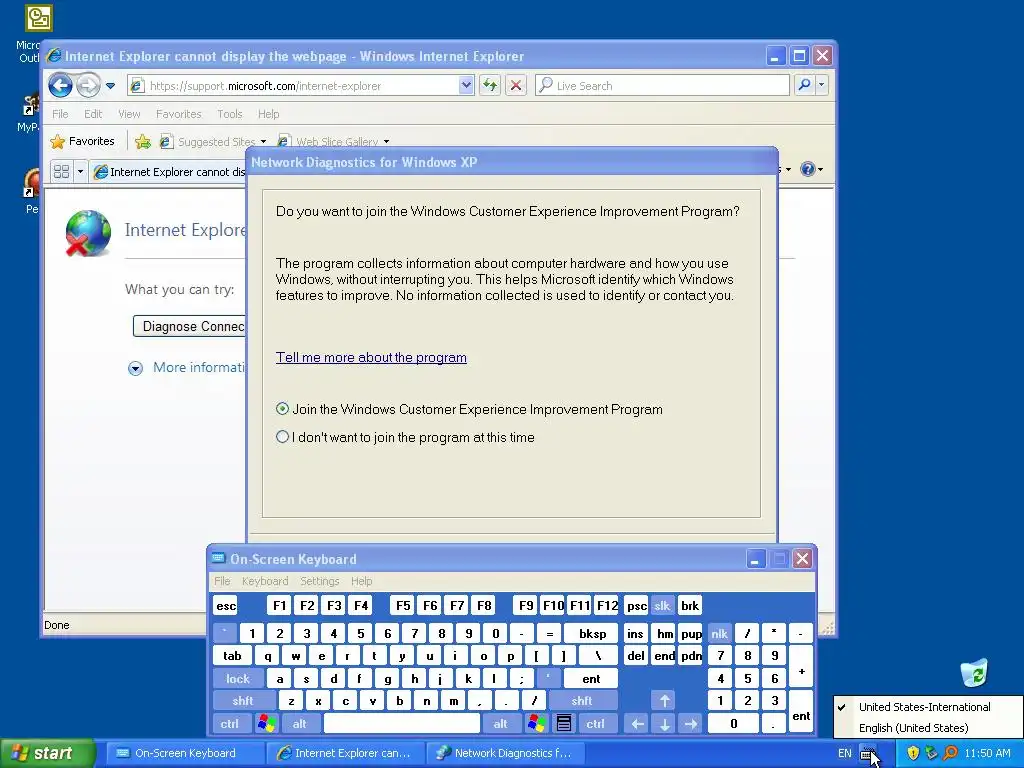Click the psc print screen key
This screenshot has height=768, width=1024.
coord(636,606)
